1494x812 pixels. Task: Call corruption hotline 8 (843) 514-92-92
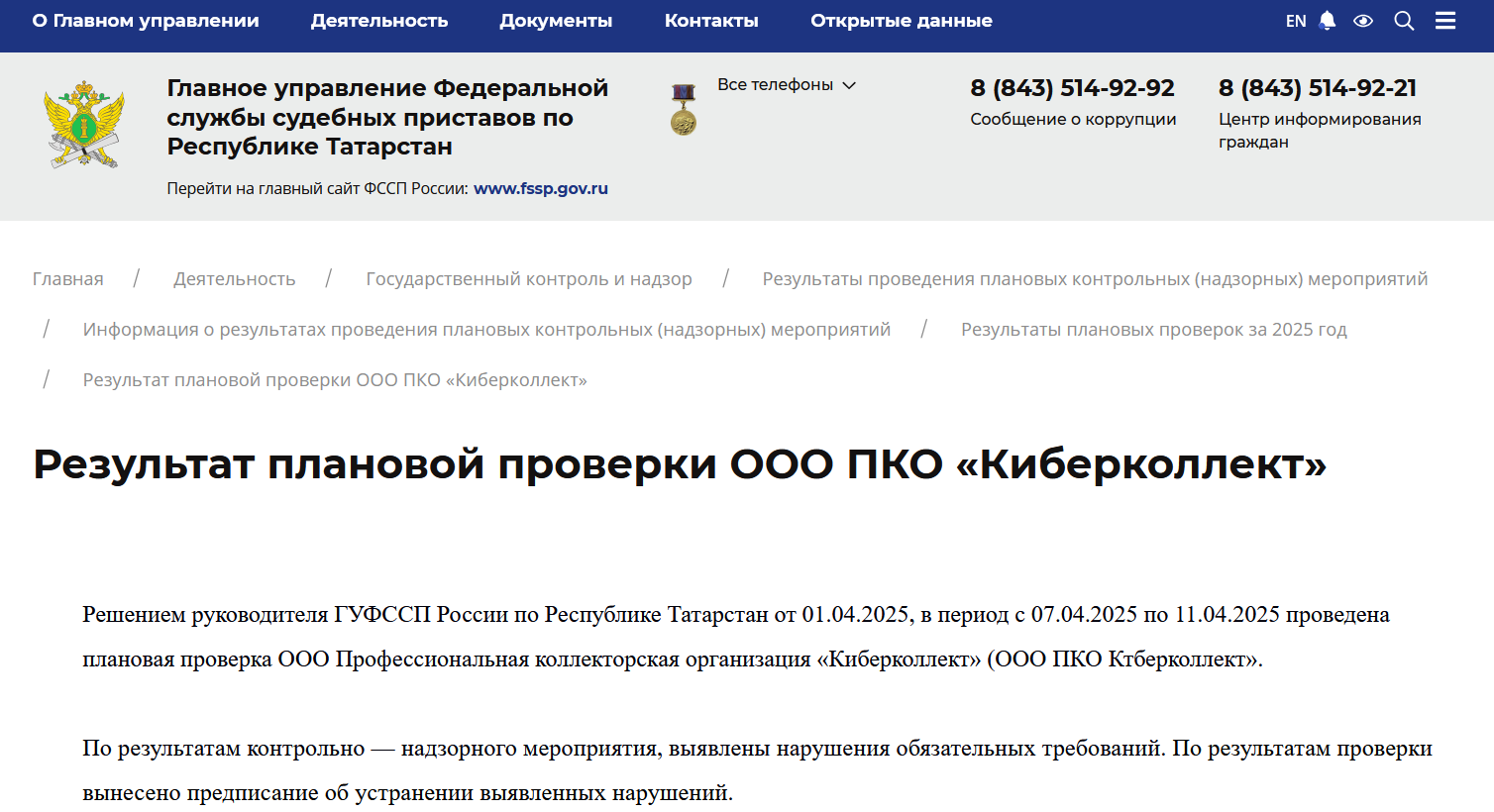point(1072,88)
